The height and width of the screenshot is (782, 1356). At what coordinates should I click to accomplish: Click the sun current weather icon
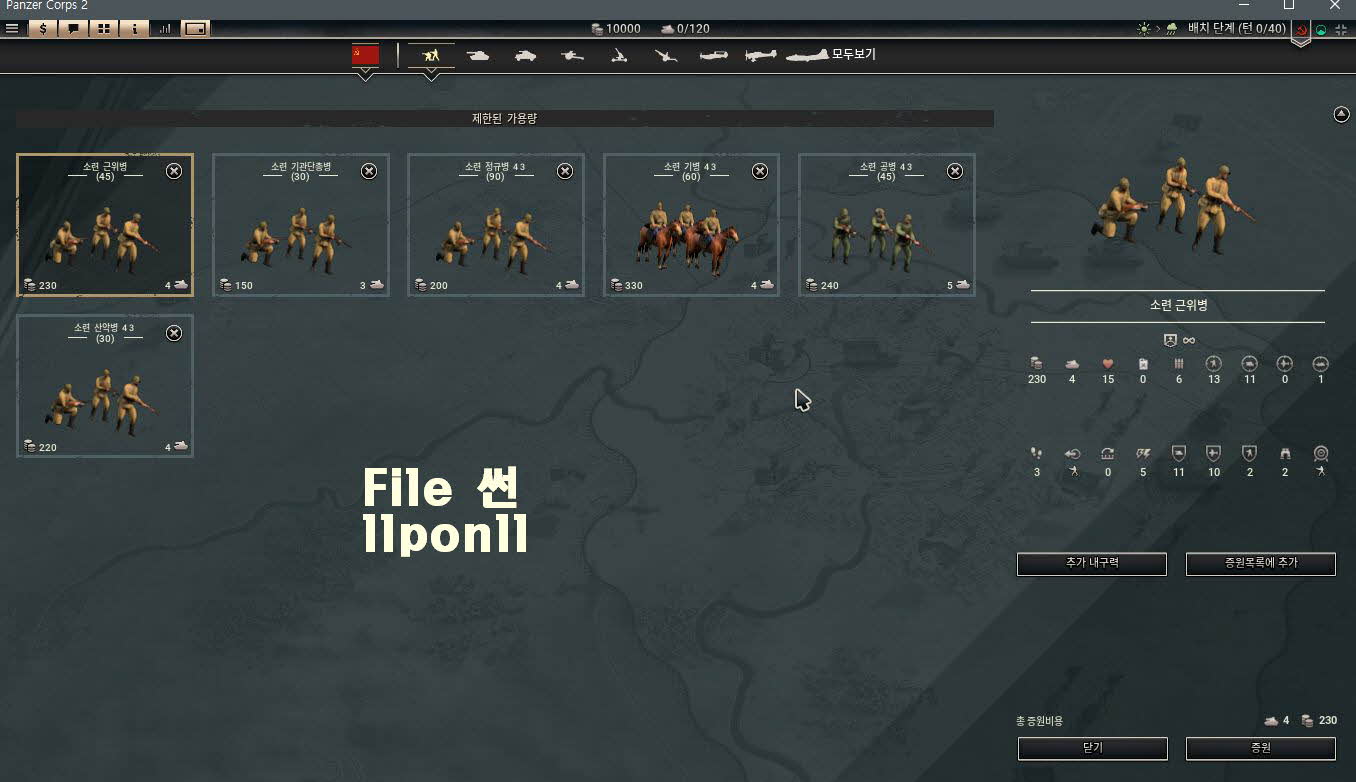[1144, 29]
